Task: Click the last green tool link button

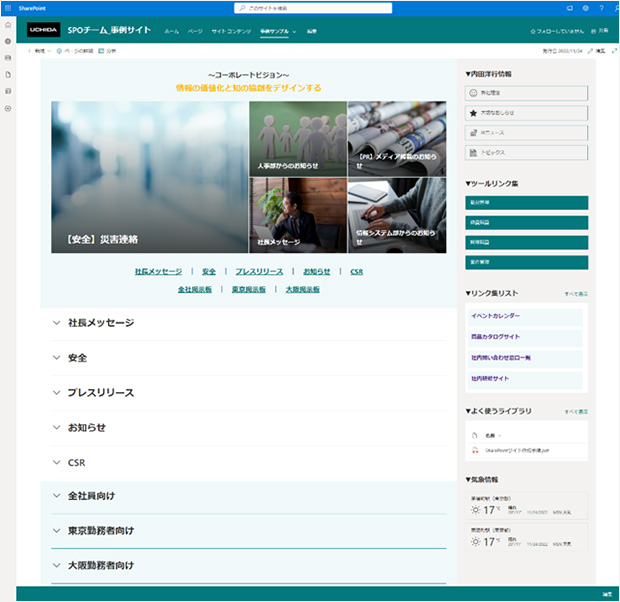Action: click(x=526, y=262)
